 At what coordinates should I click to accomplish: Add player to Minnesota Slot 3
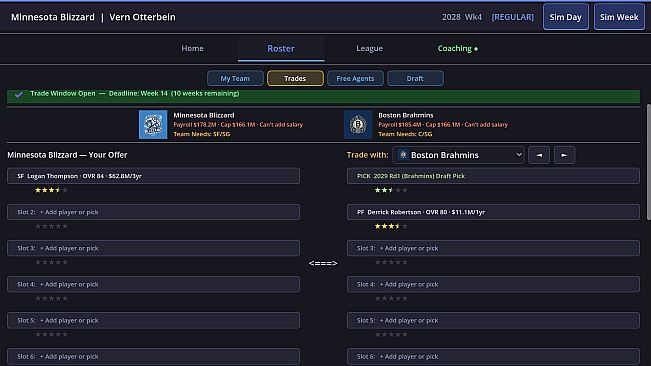153,248
